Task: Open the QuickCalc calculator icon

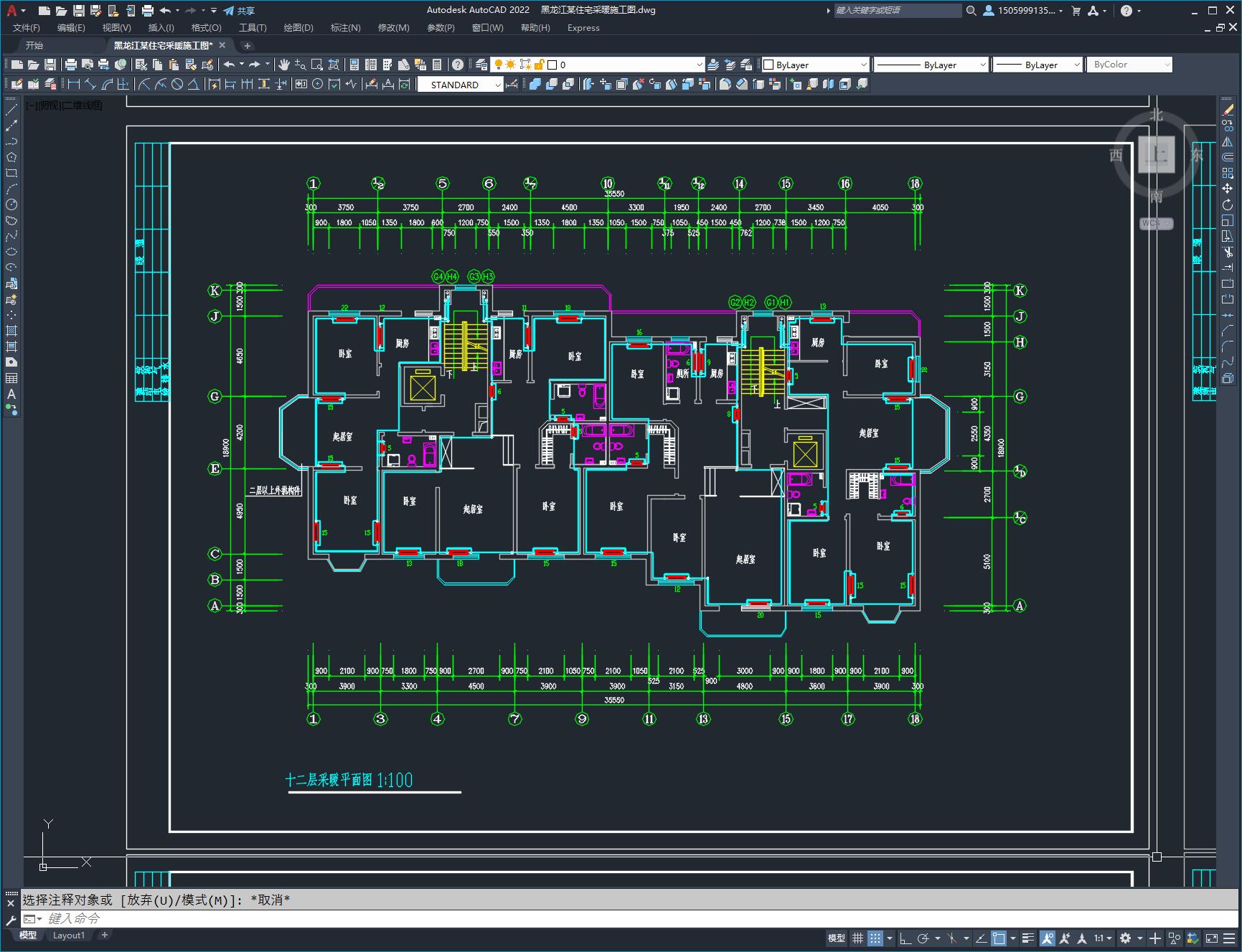Action: click(x=437, y=65)
